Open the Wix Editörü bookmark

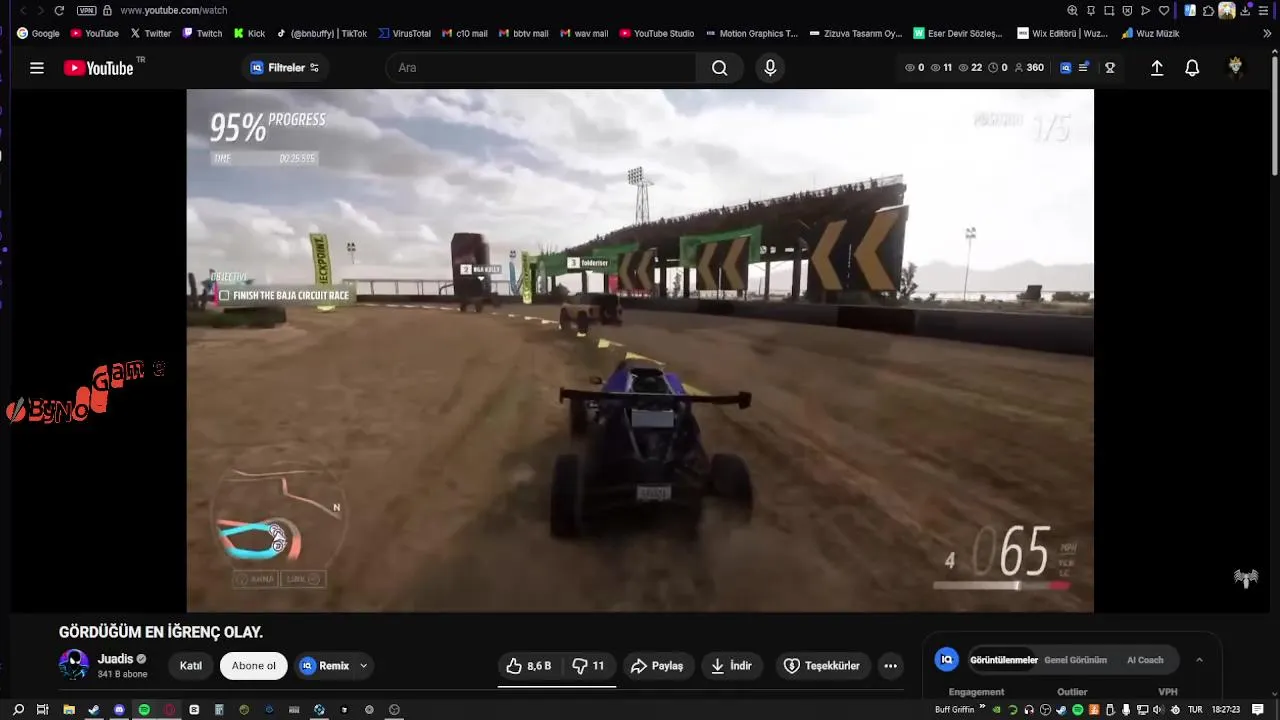pyautogui.click(x=1063, y=33)
